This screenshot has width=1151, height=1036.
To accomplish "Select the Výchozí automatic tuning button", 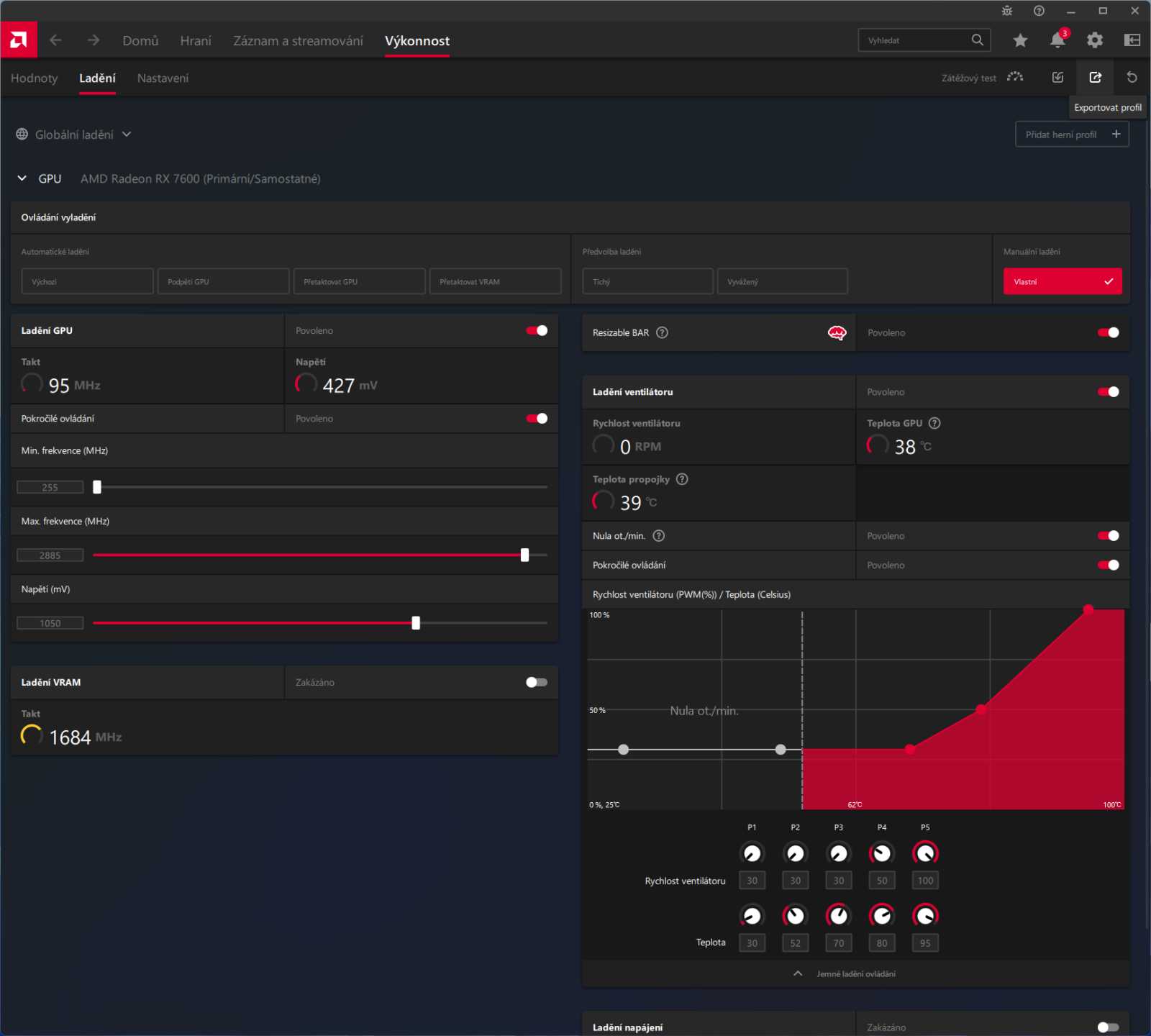I will [88, 281].
